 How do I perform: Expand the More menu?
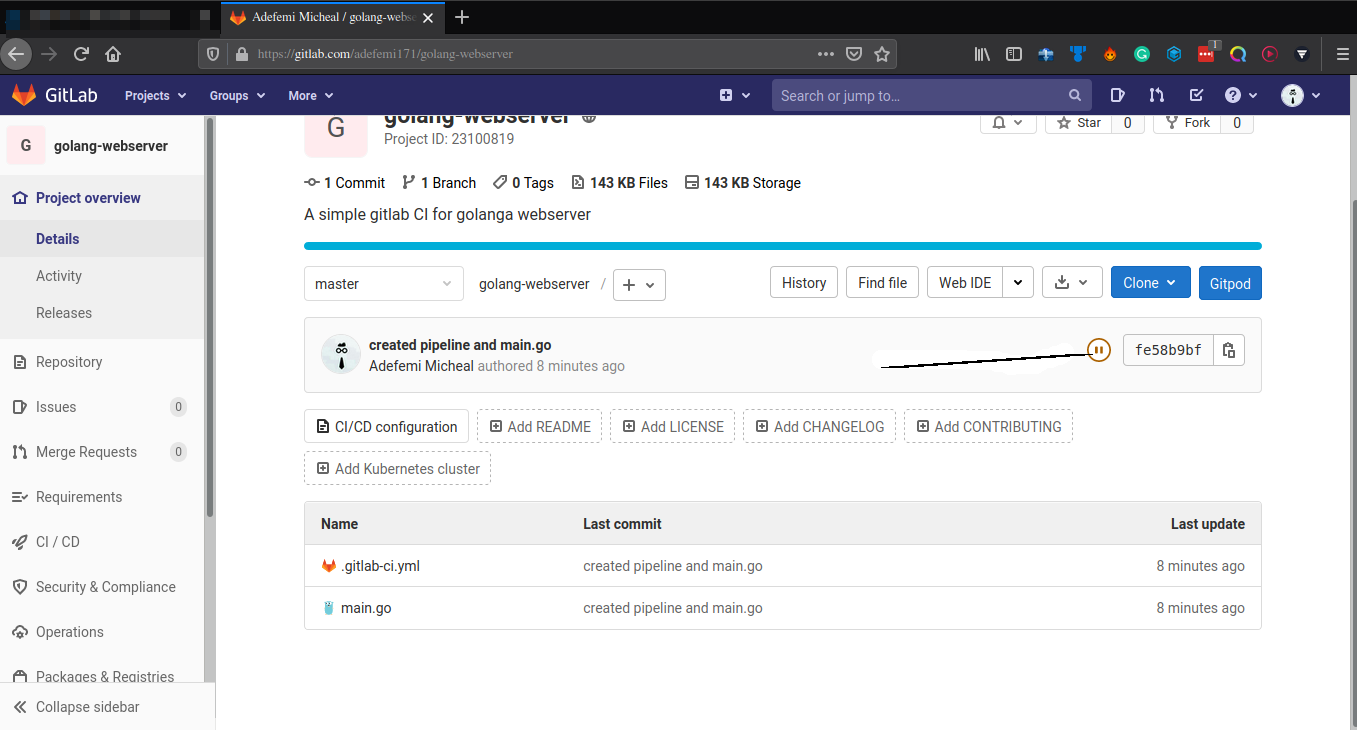point(309,96)
